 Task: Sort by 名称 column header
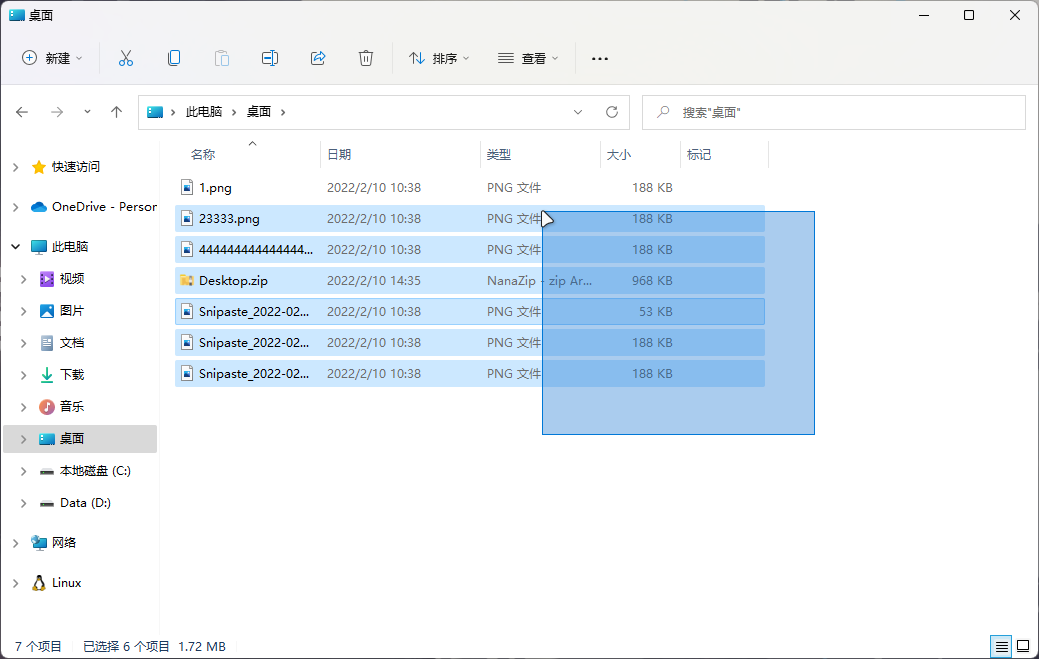(203, 154)
